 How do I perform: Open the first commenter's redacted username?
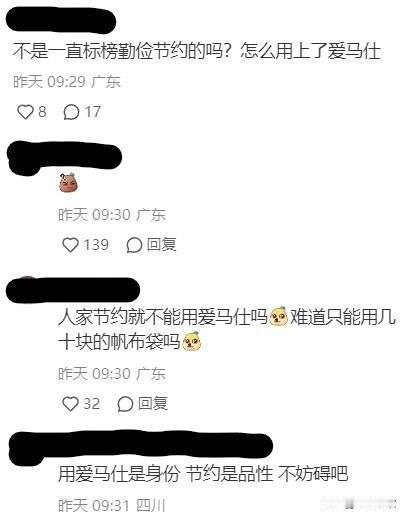coord(61,20)
